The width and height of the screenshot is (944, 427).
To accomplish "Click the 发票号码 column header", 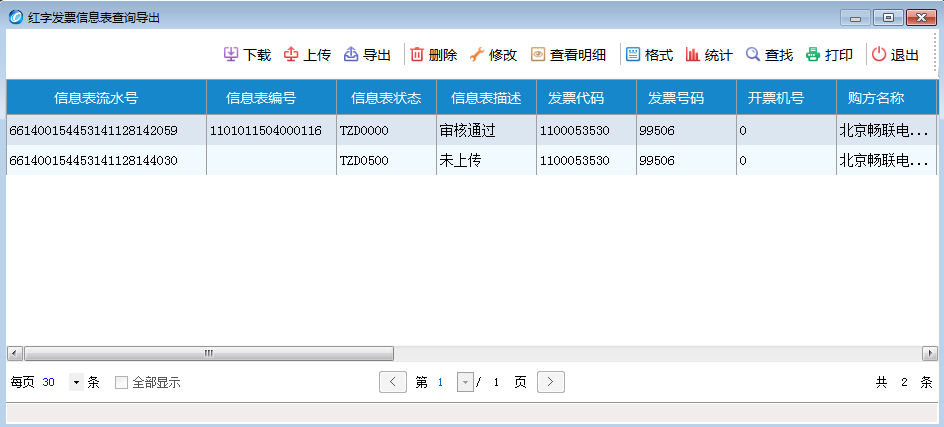I will pyautogui.click(x=686, y=98).
